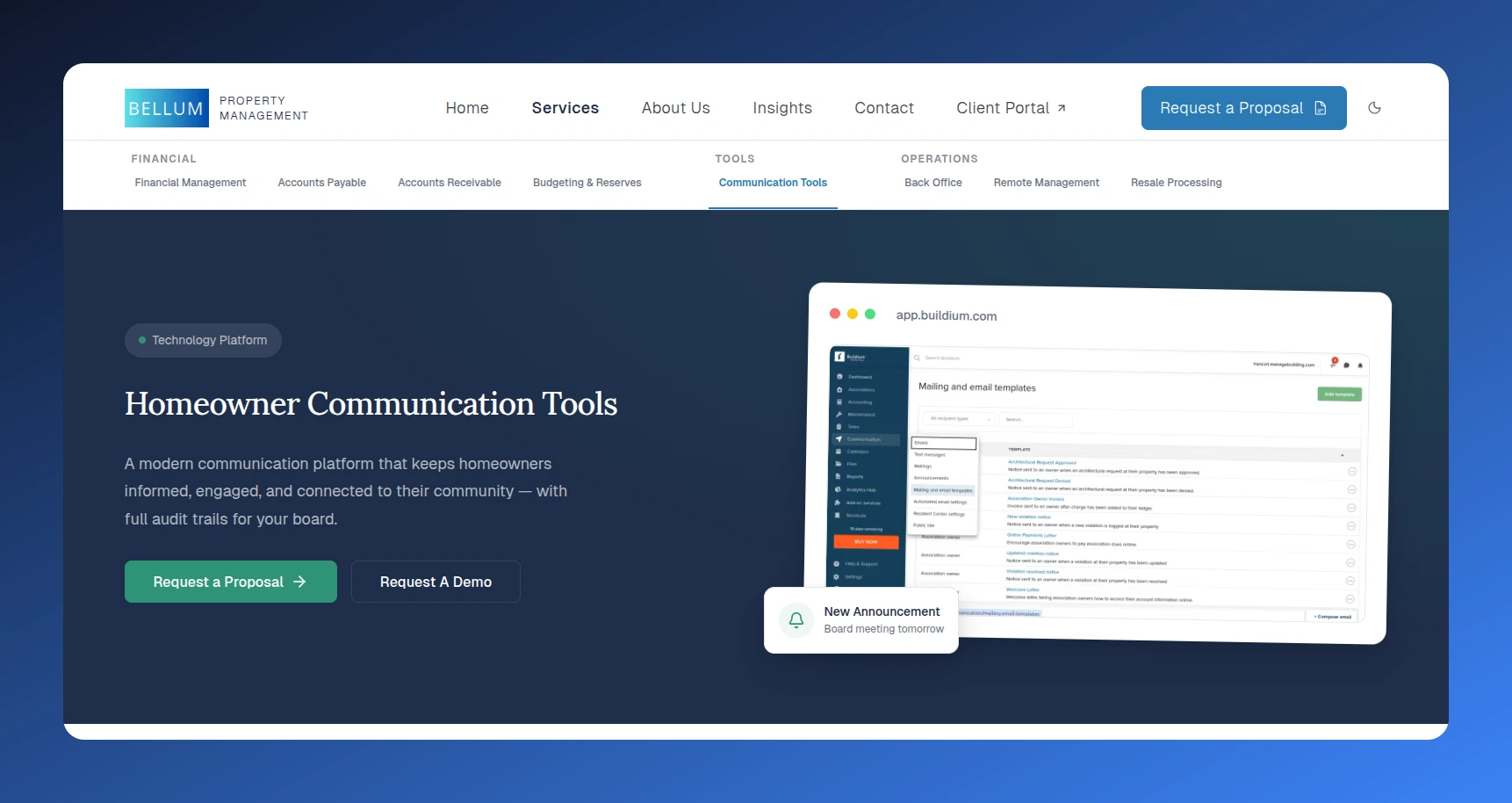Open Remote Management link
1512x803 pixels.
(1047, 183)
